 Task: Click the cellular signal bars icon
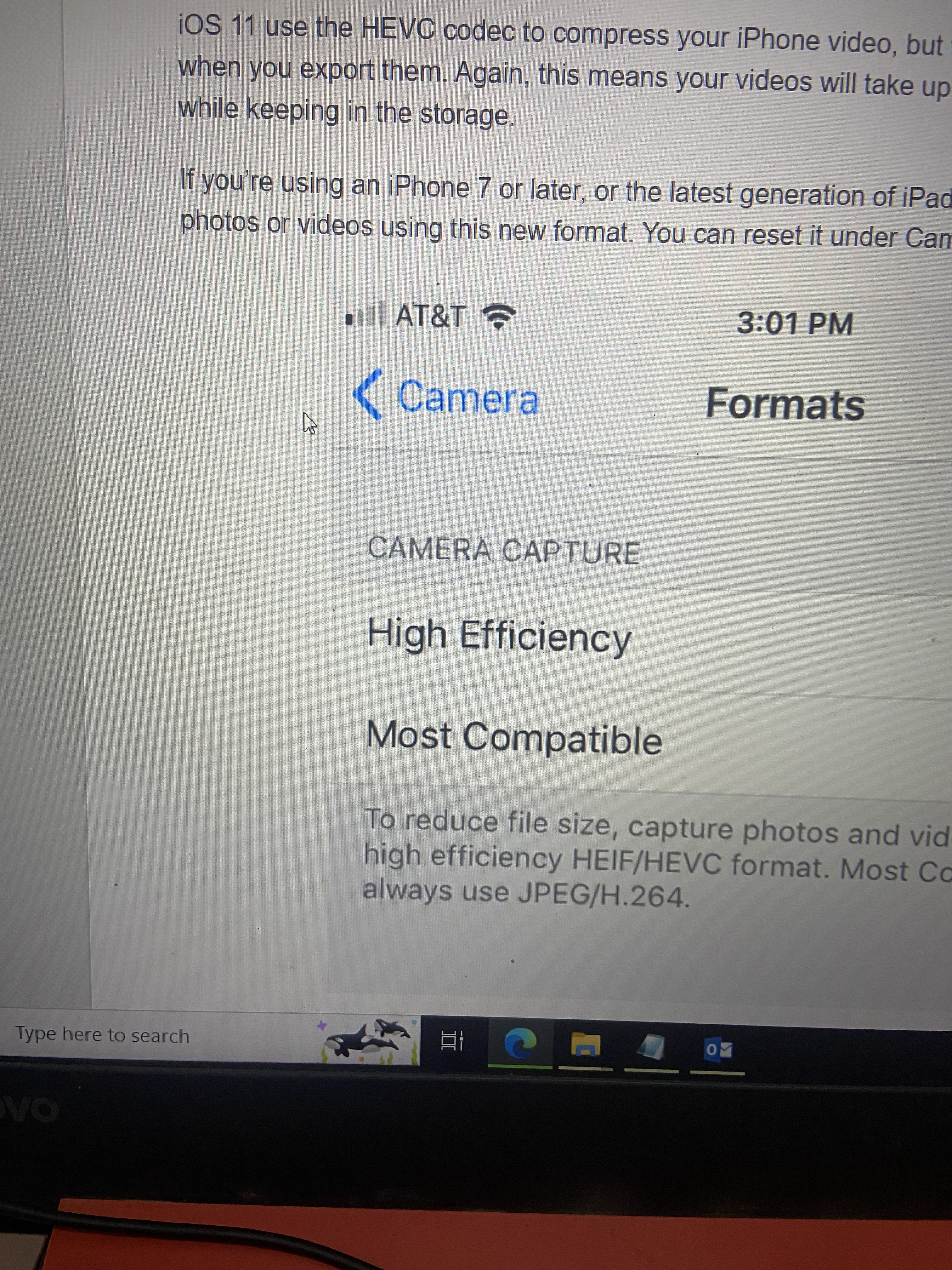(x=365, y=314)
